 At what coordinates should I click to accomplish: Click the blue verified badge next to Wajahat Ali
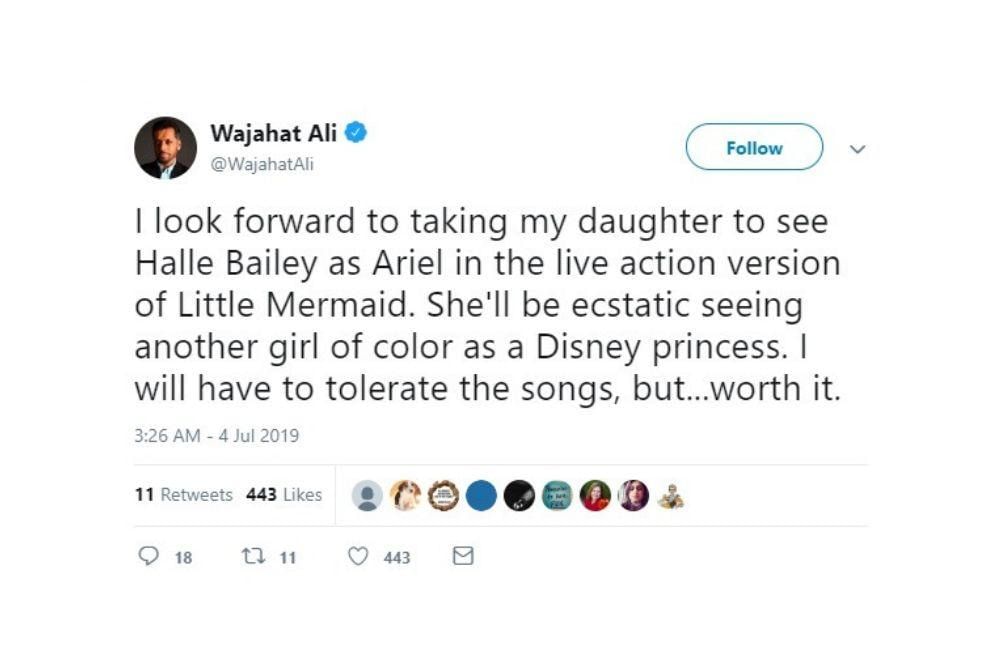(x=358, y=129)
